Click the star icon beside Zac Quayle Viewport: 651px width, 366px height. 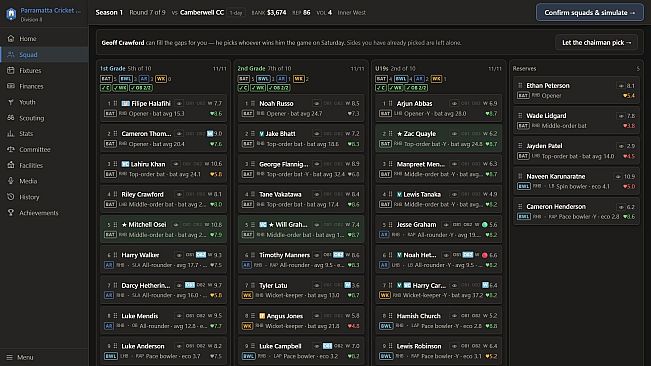(x=399, y=134)
